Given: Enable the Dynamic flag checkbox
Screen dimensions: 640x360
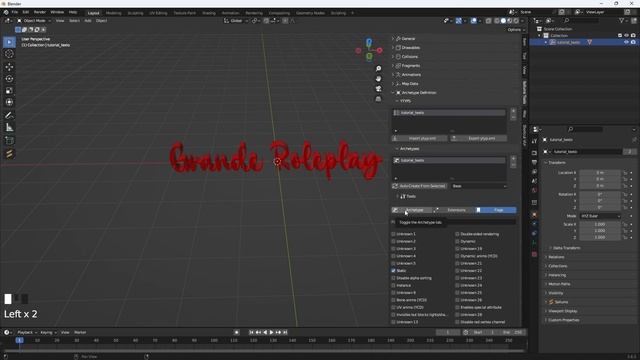Looking at the screenshot, I should 457,241.
